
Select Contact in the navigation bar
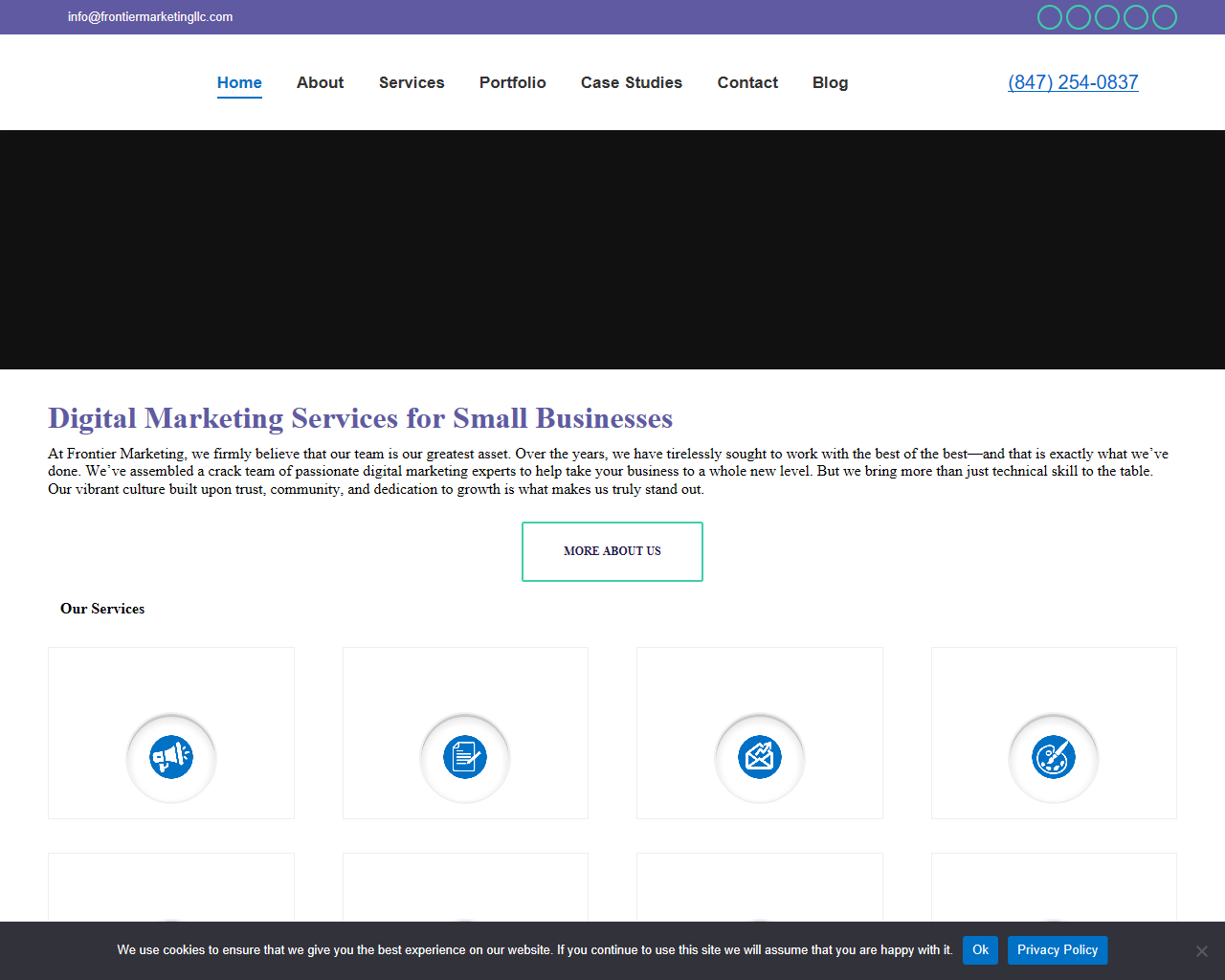point(747,82)
